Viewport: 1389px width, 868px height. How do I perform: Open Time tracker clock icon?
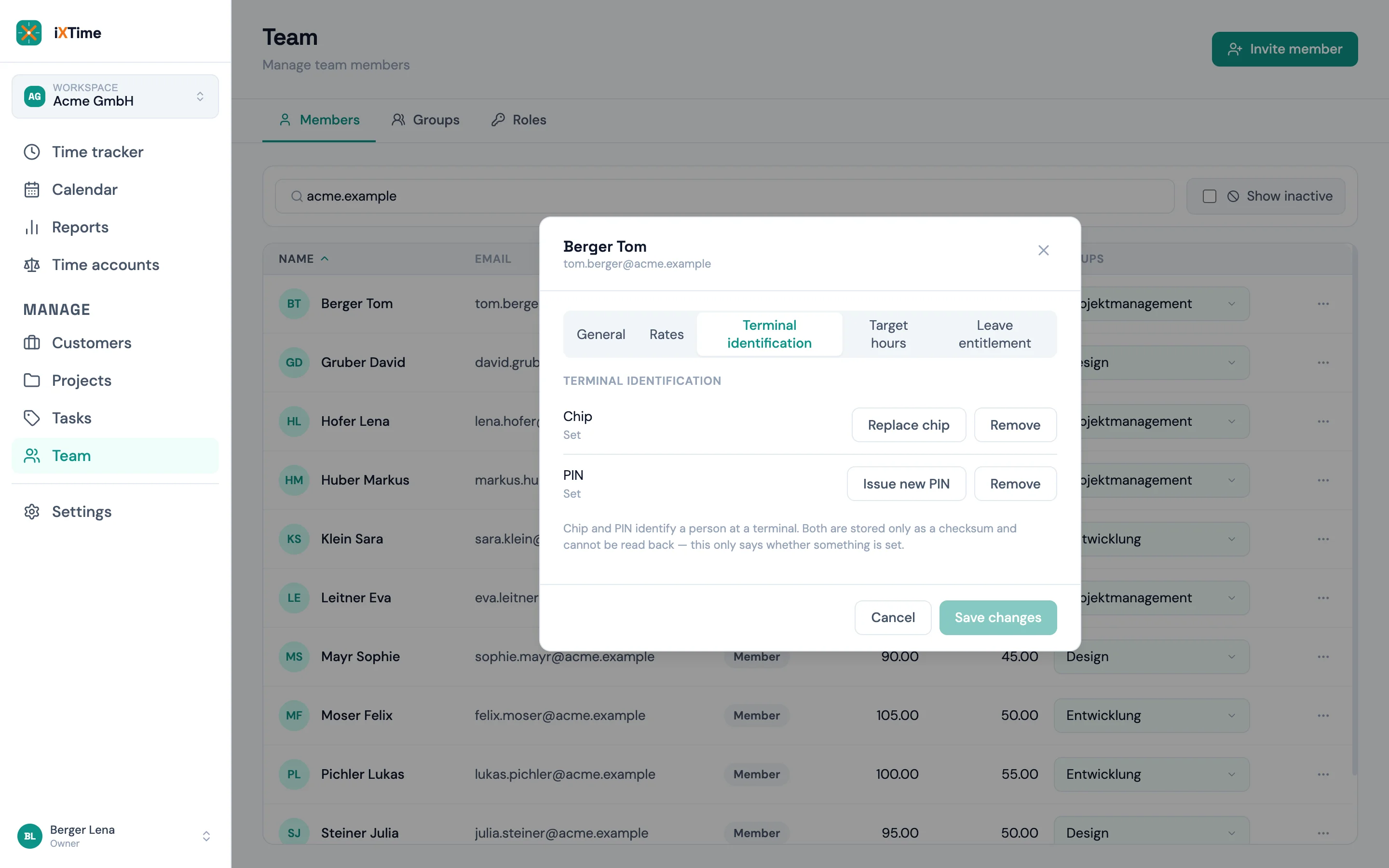31,151
